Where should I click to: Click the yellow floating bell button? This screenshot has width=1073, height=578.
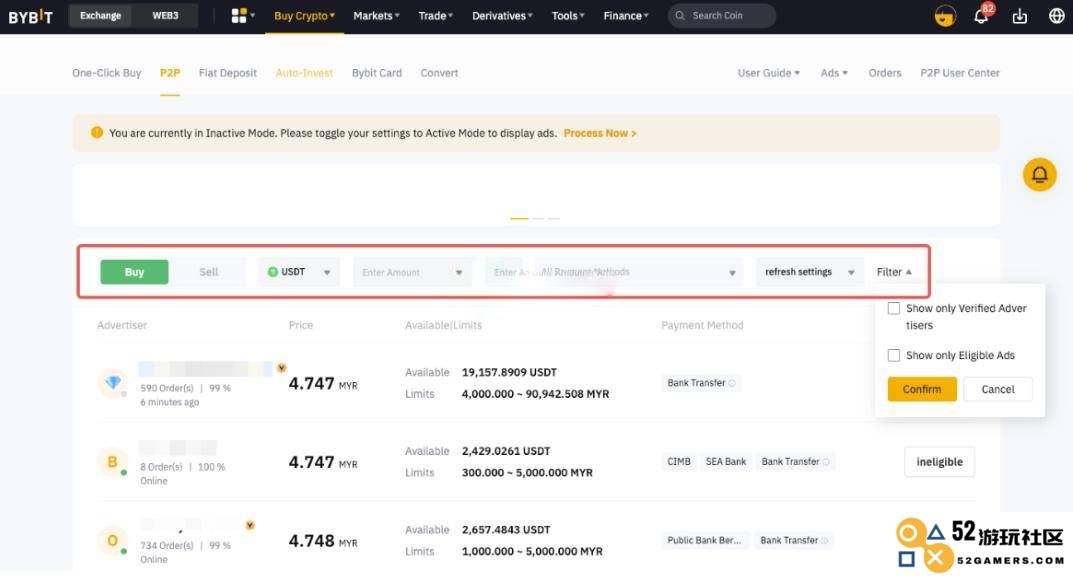(1039, 174)
